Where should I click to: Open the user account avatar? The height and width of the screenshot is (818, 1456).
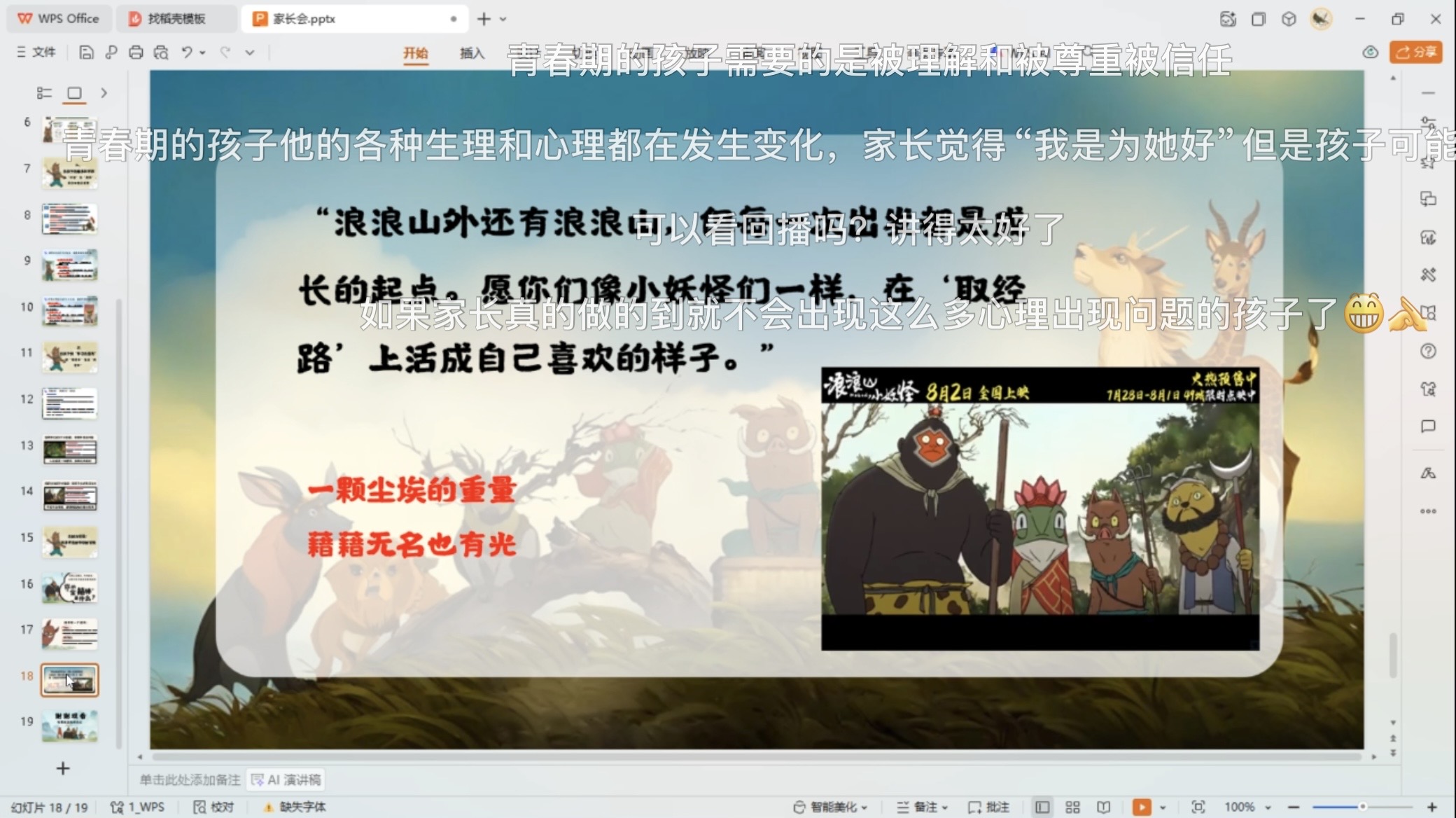point(1321,19)
